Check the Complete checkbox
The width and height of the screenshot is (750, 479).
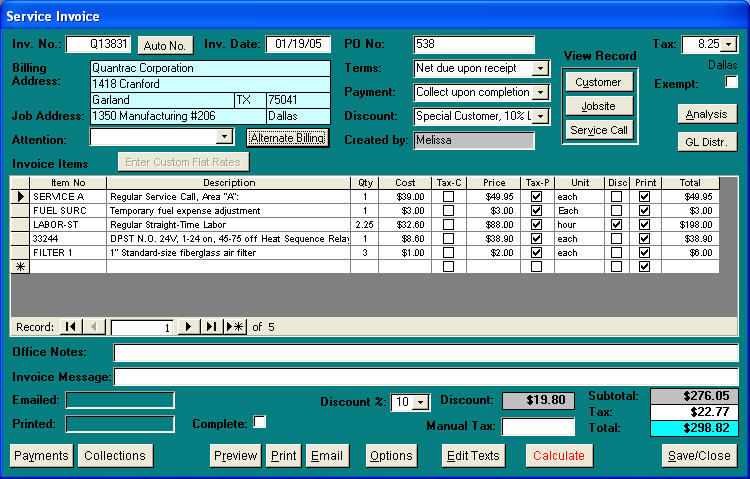(260, 423)
